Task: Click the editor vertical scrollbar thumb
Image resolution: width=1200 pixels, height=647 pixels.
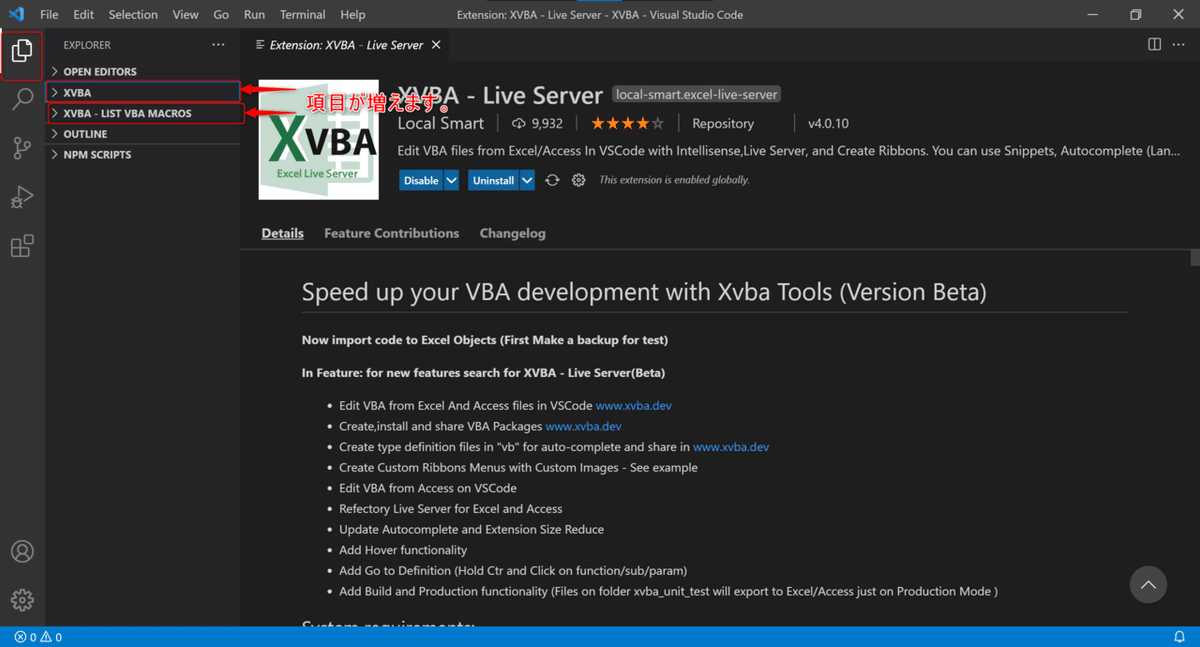Action: (1195, 258)
